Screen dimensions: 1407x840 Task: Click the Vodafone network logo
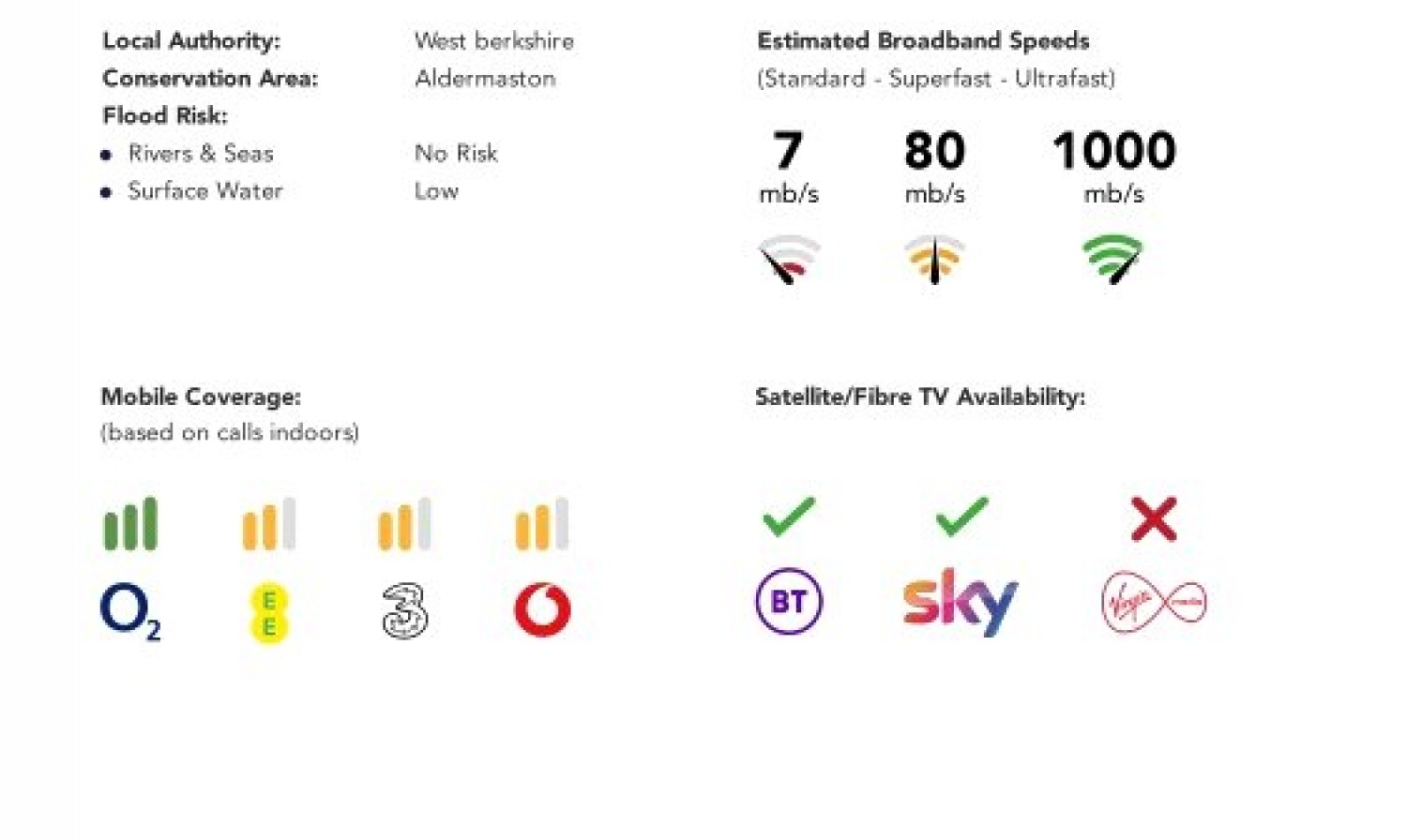pos(542,609)
